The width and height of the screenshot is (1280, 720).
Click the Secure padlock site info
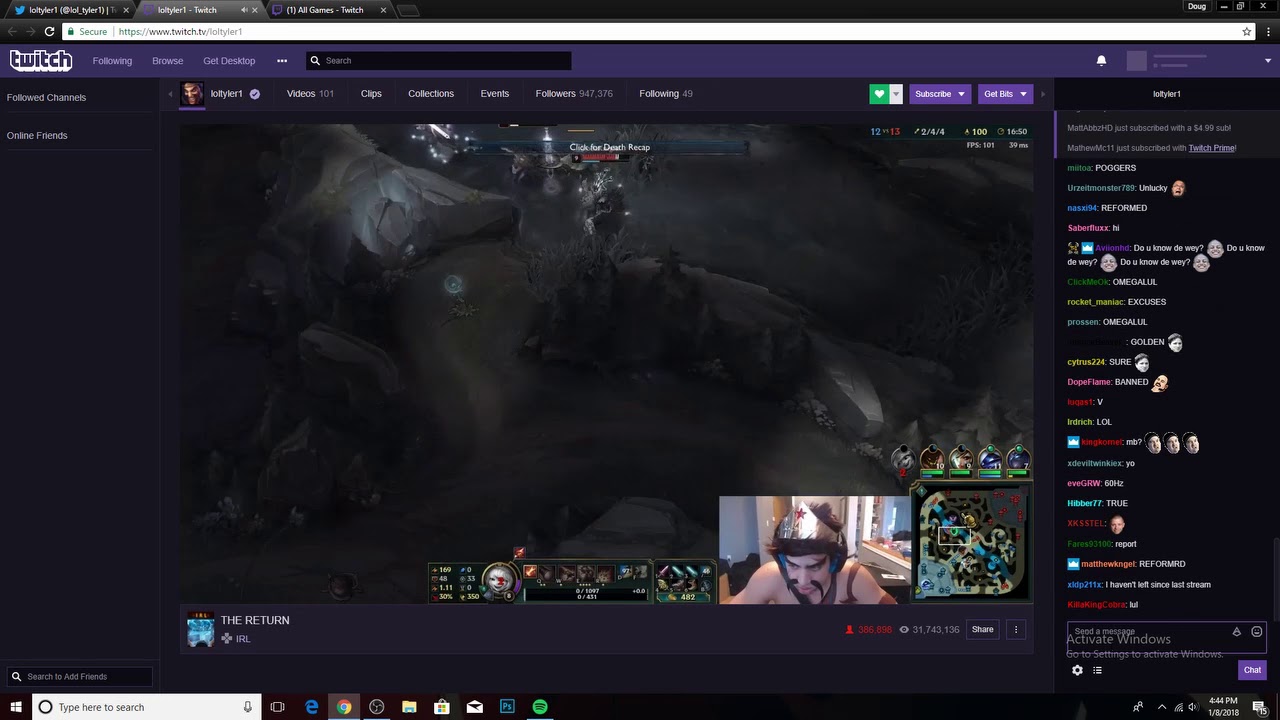point(87,32)
